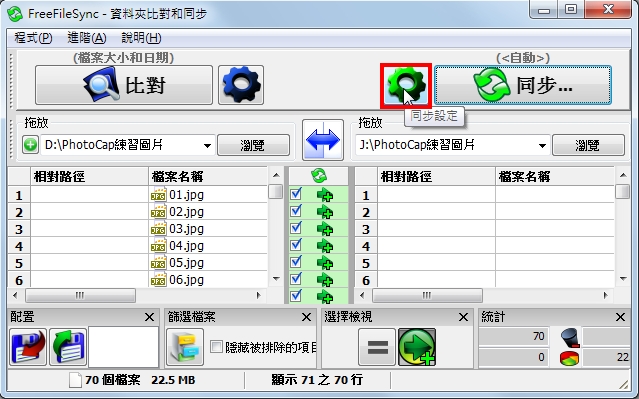This screenshot has width=639, height=399.
Task: Expand the J:\PhotoCap練習圖片 folder dropdown
Action: pos(542,145)
